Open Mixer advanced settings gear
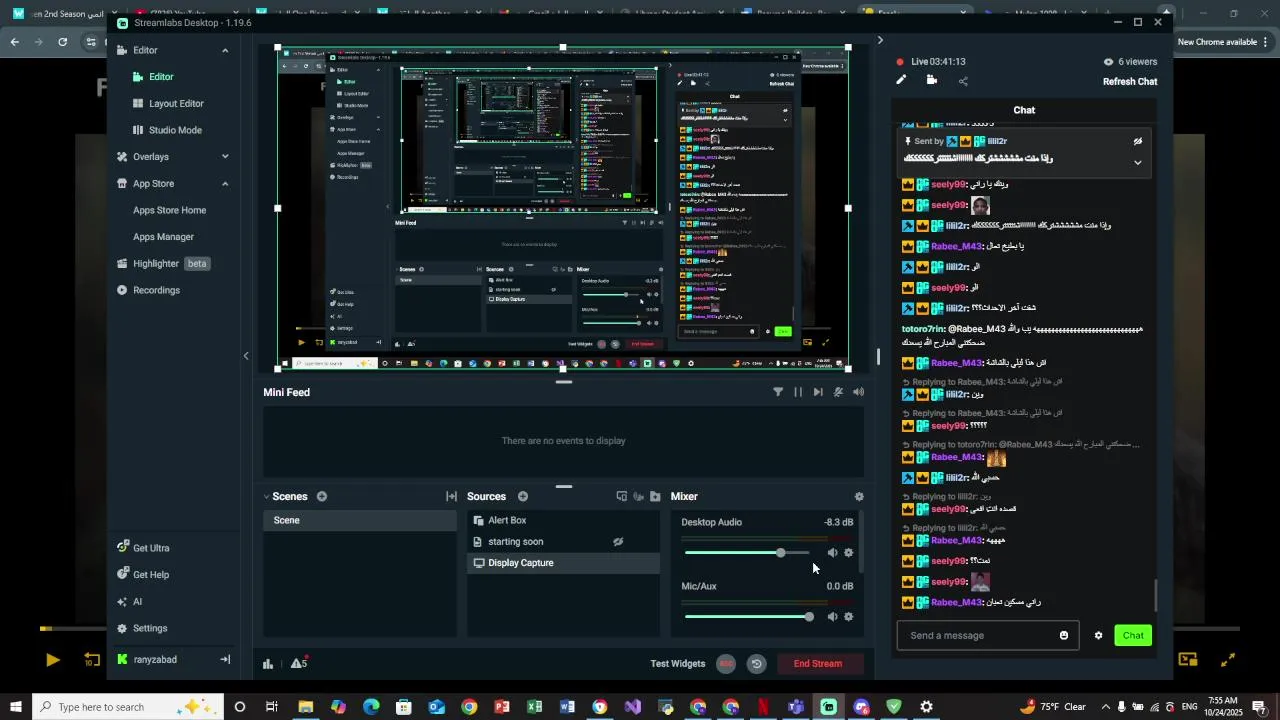The image size is (1280, 720). pos(859,497)
